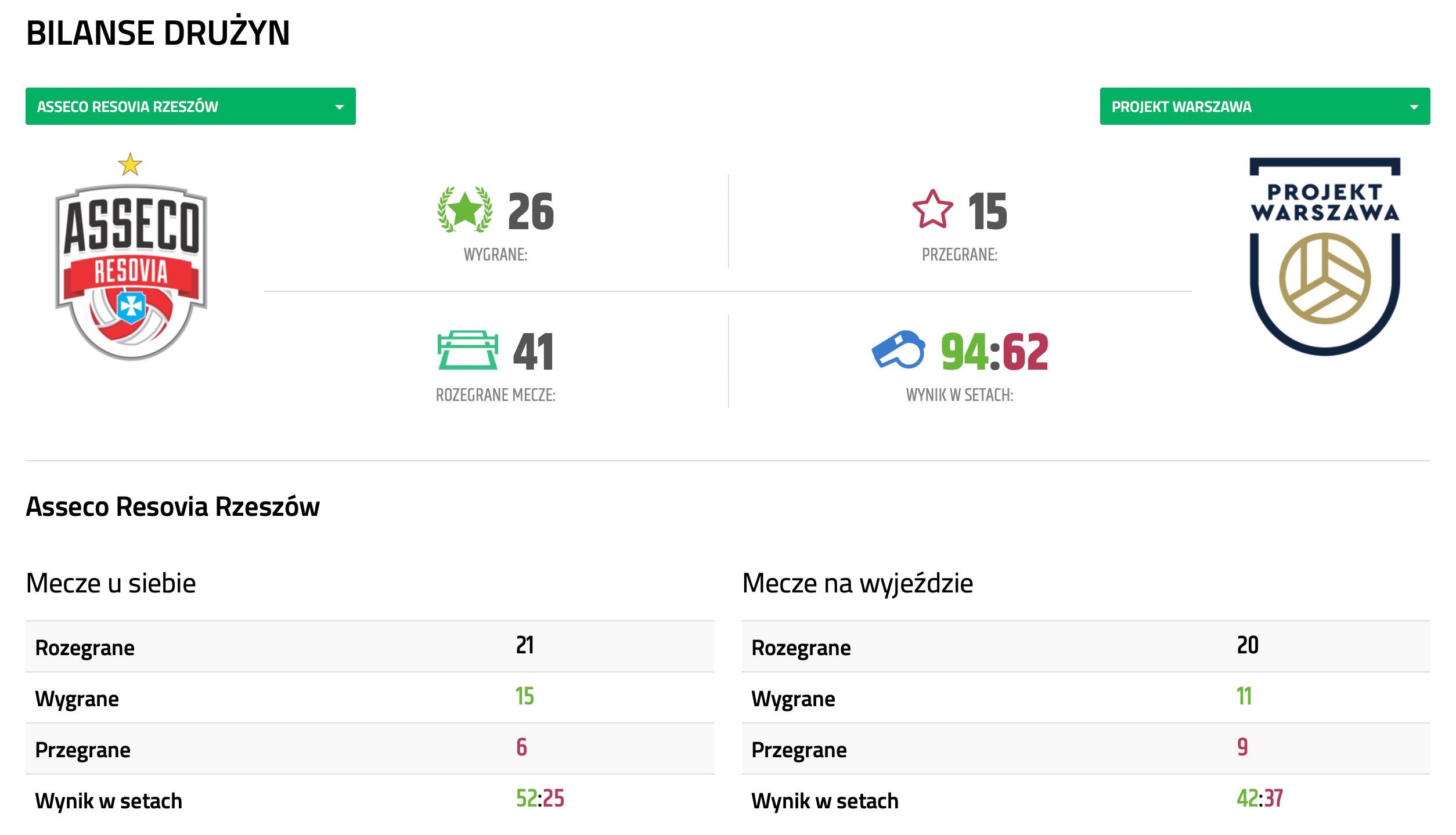Click the red outlined star losses icon
Viewport: 1456px width, 835px height.
[932, 210]
